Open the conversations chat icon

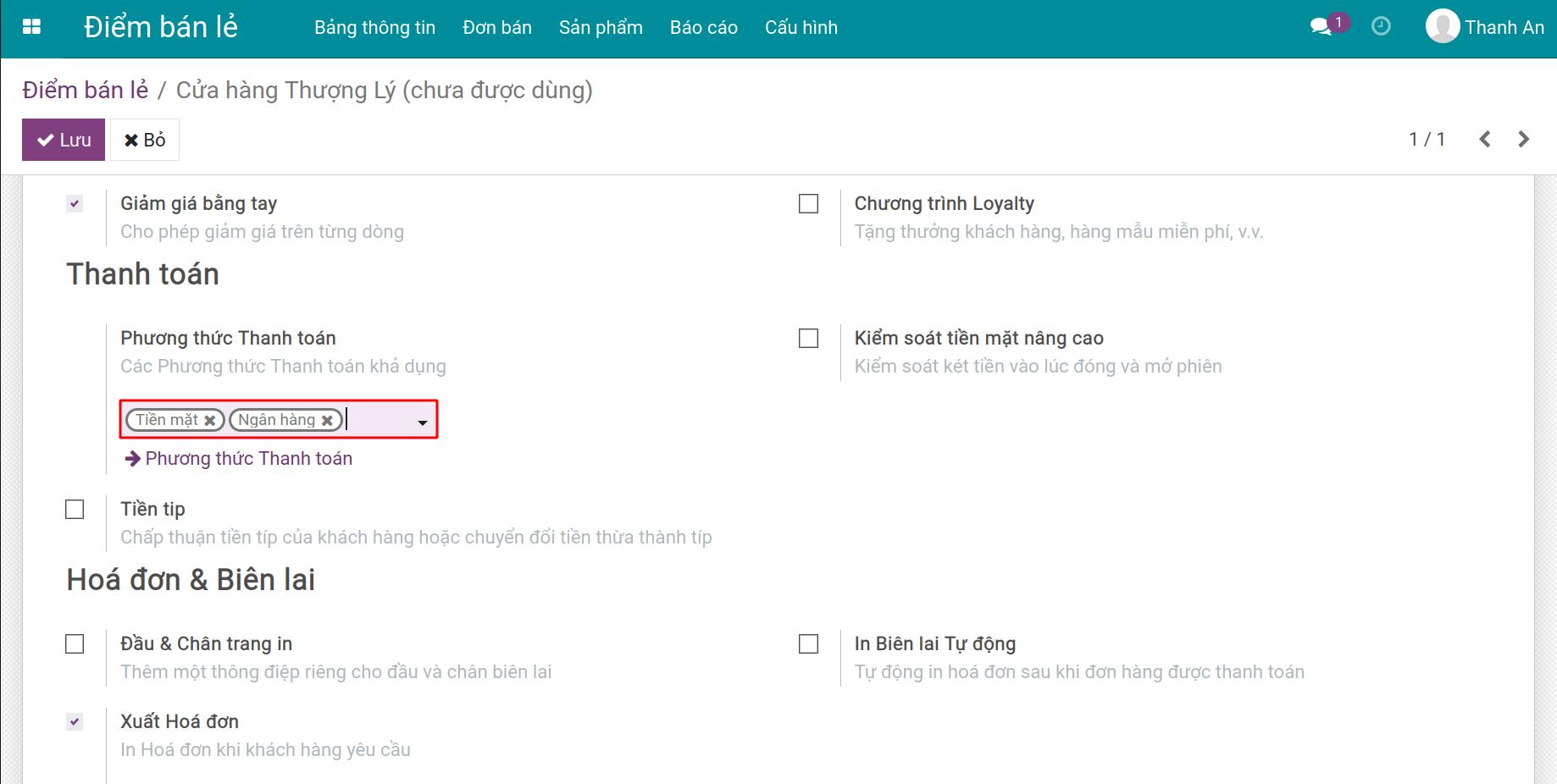pyautogui.click(x=1321, y=27)
